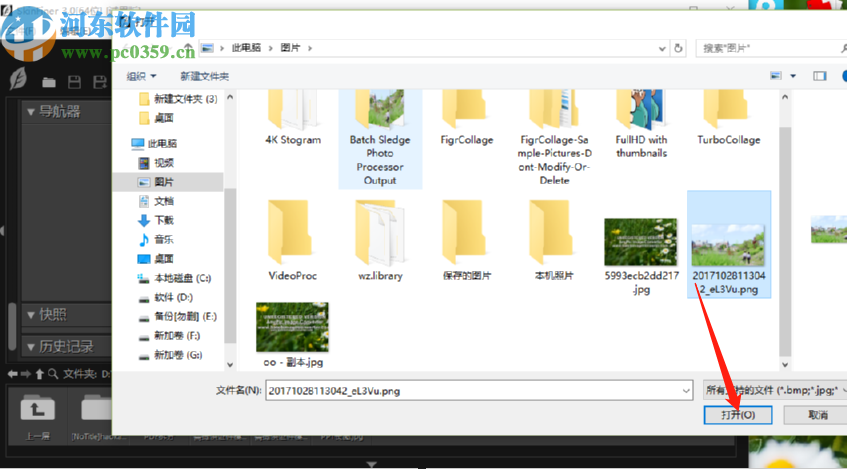Select the FigrCollage folder
The height and width of the screenshot is (469, 847).
click(x=467, y=118)
